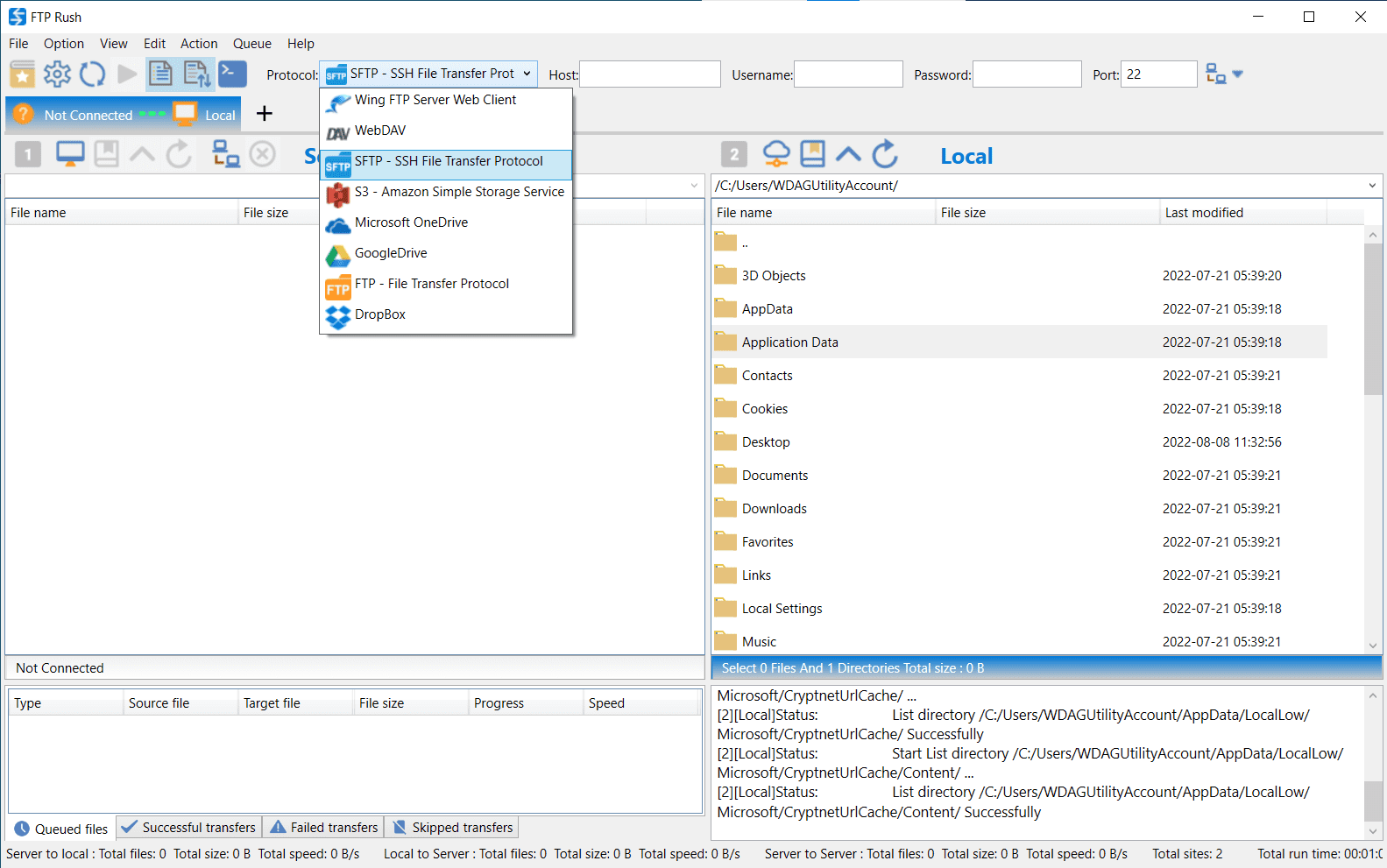
Task: Switch to Failed transfers tab
Action: (324, 828)
